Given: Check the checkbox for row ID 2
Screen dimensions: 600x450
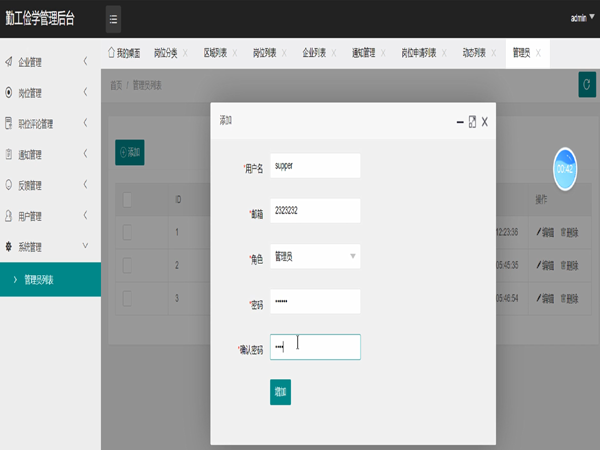Looking at the screenshot, I should click(128, 265).
